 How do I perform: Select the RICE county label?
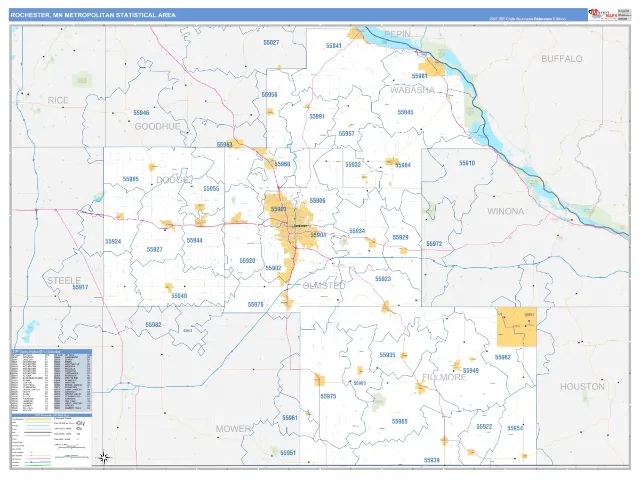tap(58, 100)
